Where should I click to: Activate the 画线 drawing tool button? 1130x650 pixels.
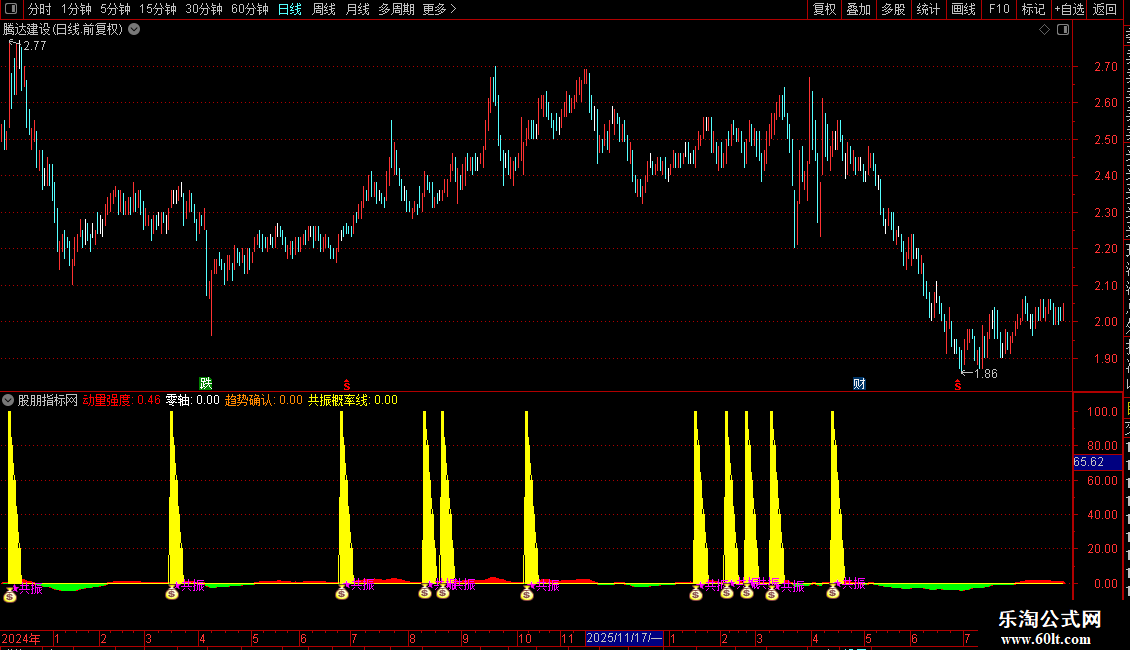pyautogui.click(x=964, y=9)
